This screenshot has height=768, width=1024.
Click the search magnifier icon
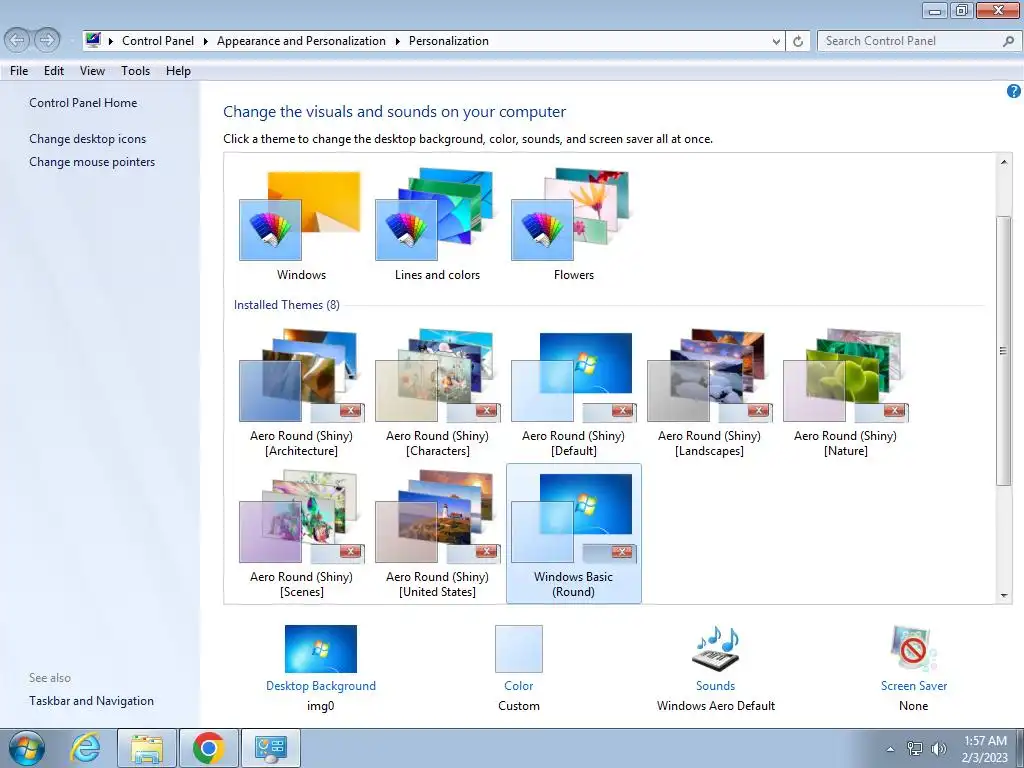point(1008,41)
